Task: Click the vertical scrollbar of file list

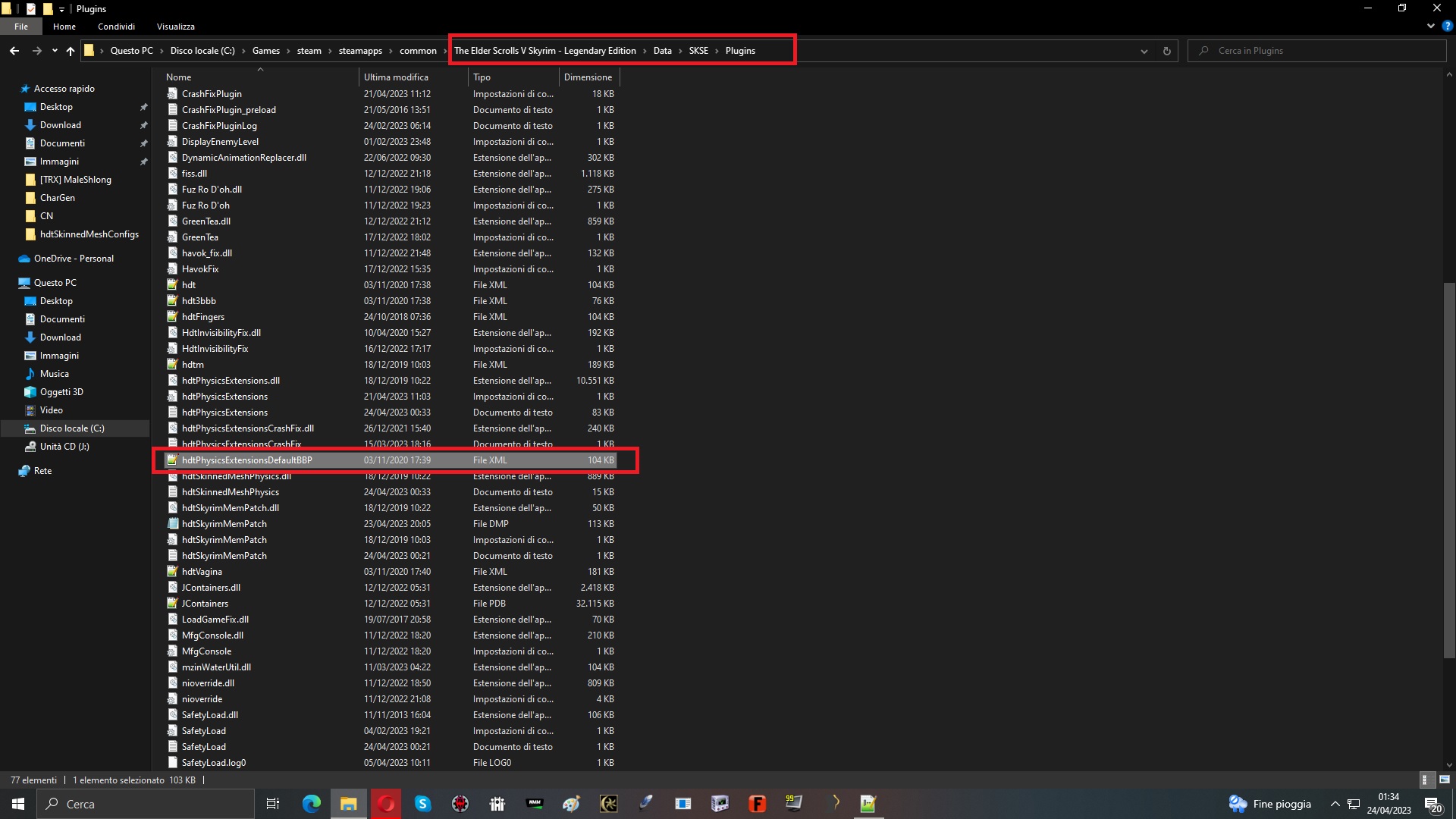Action: (1449, 470)
